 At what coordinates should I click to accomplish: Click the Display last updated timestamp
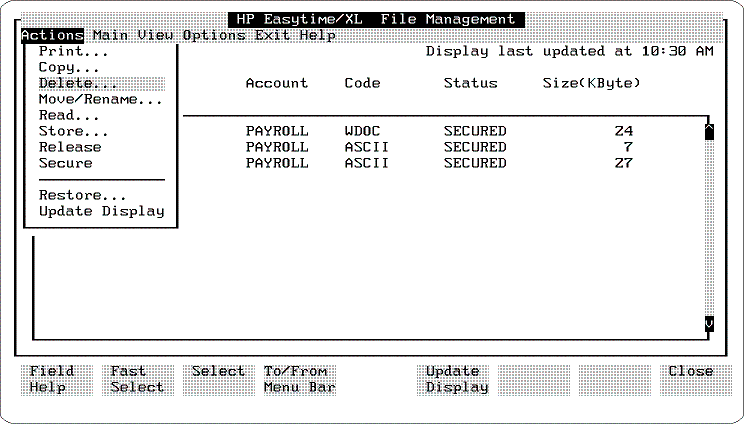[569, 51]
